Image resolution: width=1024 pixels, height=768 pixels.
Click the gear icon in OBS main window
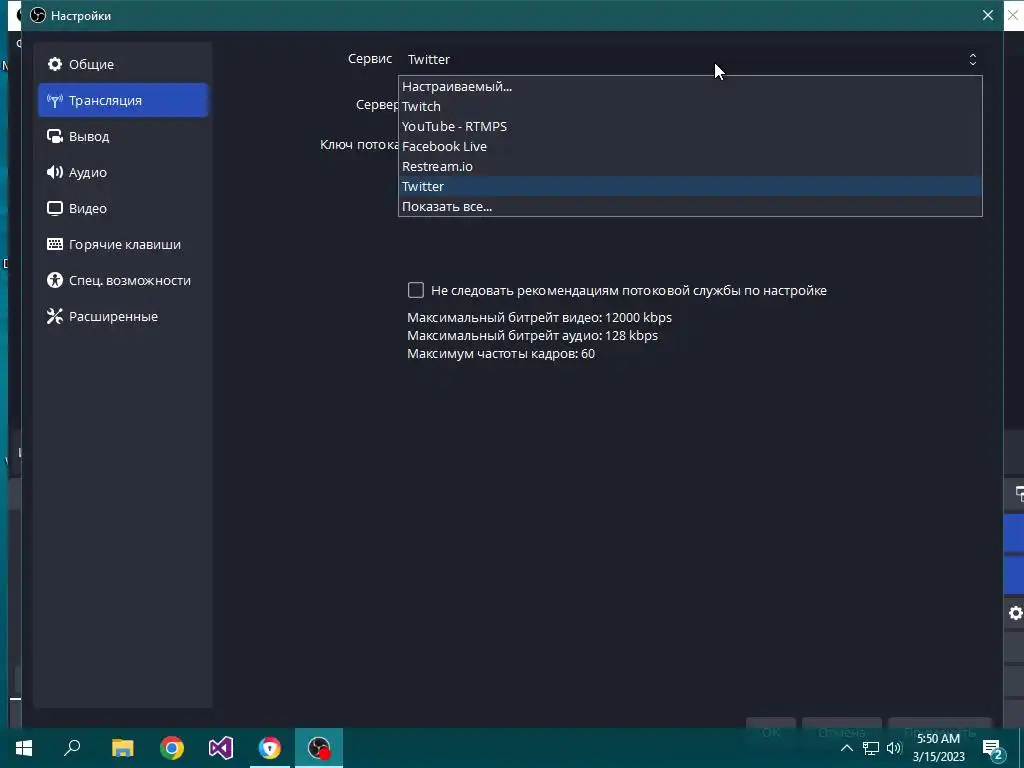[x=1015, y=613]
